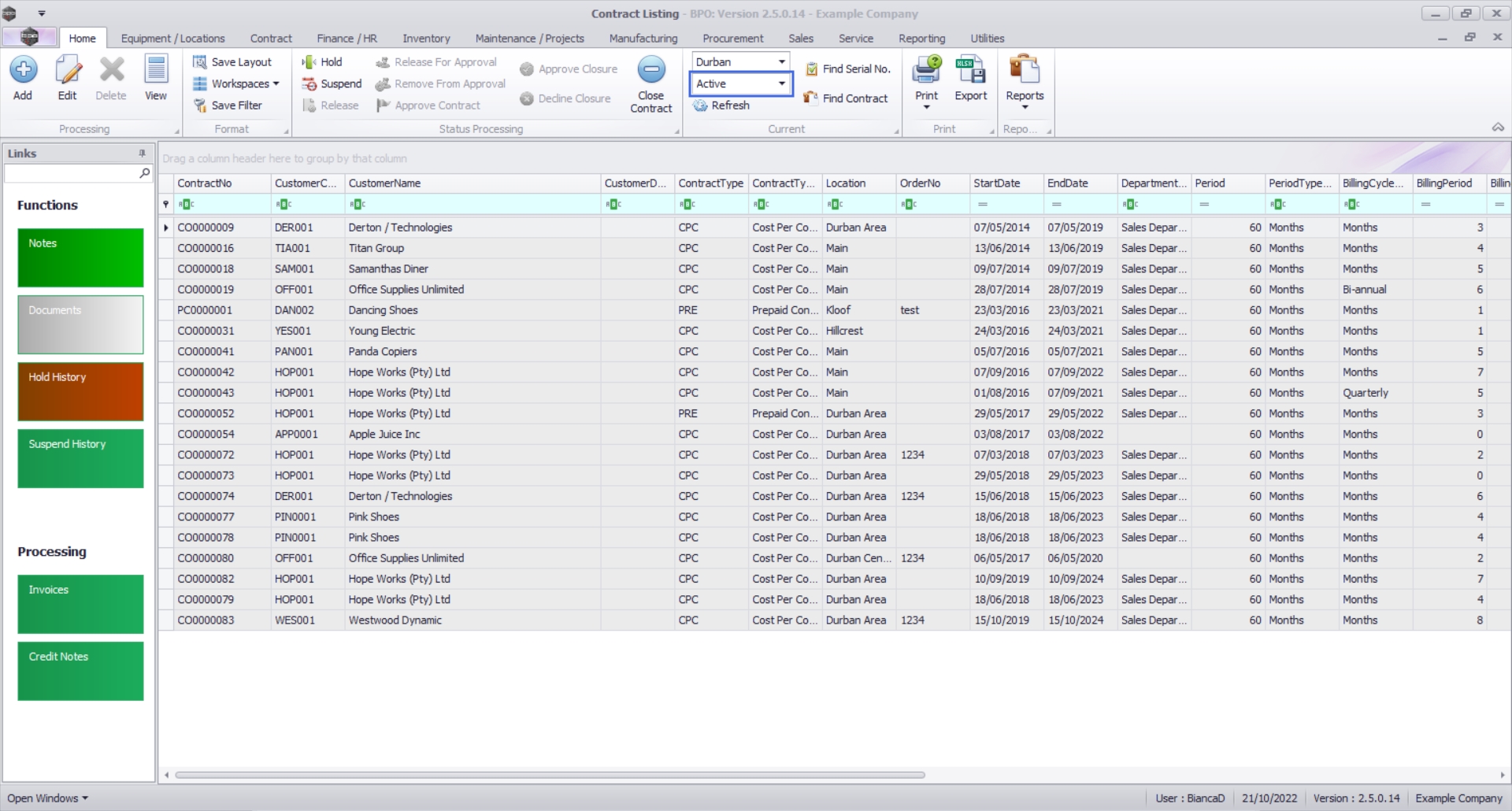This screenshot has width=1512, height=811.
Task: Open quick access toolbar dropdown arrow
Action: [x=42, y=13]
